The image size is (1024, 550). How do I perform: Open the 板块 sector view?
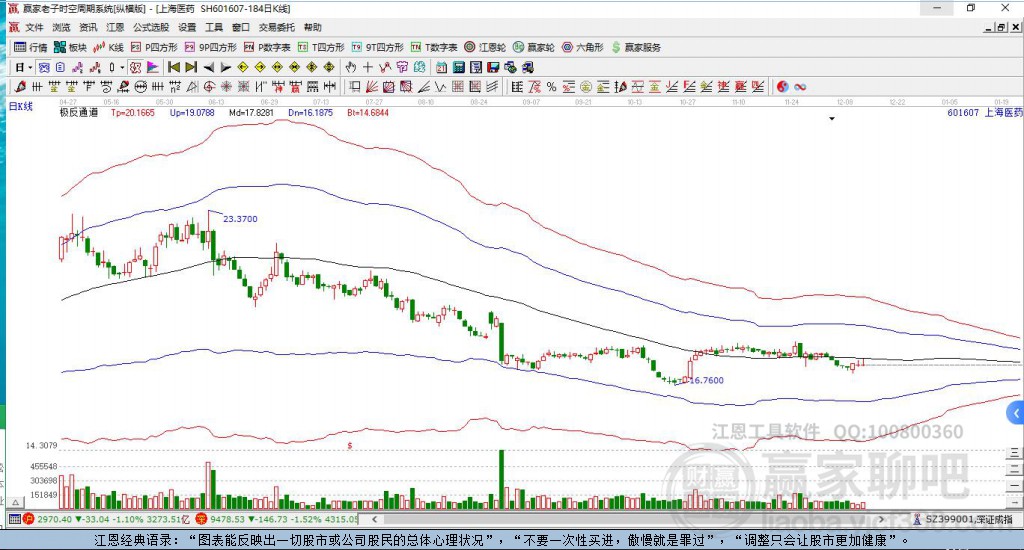pyautogui.click(x=70, y=47)
